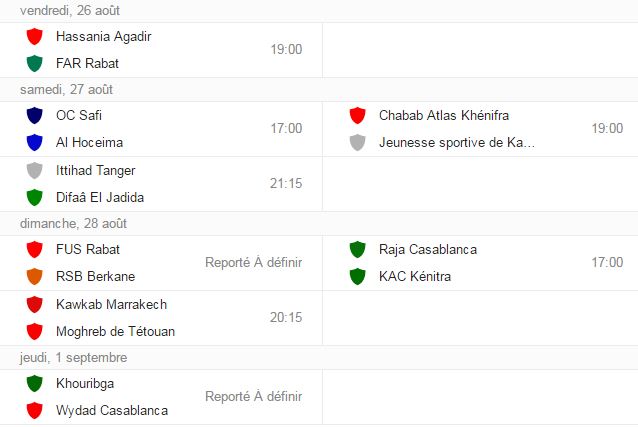Click the blue Al Hoceima shield icon
638x427 pixels.
[x=35, y=142]
